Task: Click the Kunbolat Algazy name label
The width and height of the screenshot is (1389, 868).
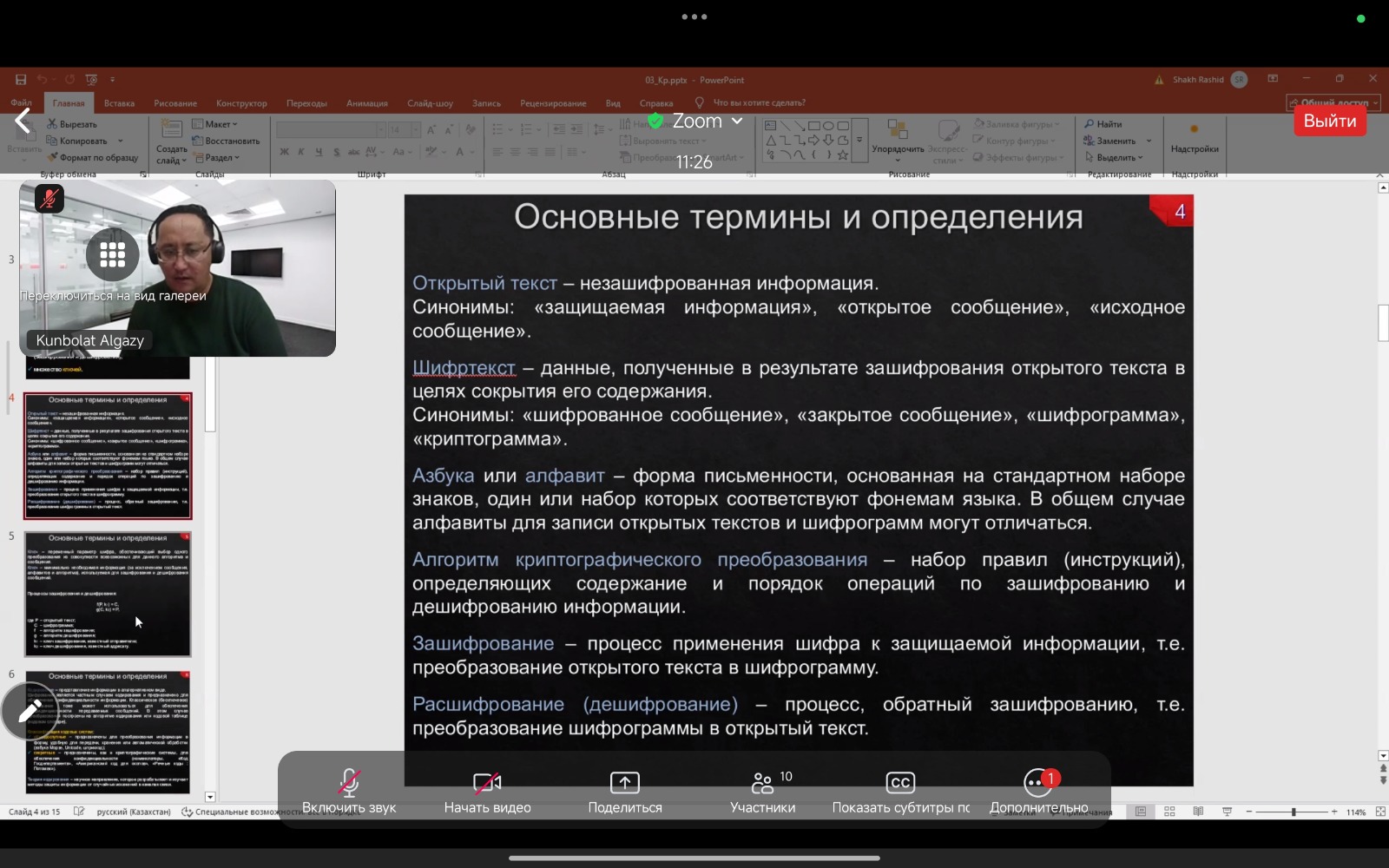Action: click(x=89, y=340)
